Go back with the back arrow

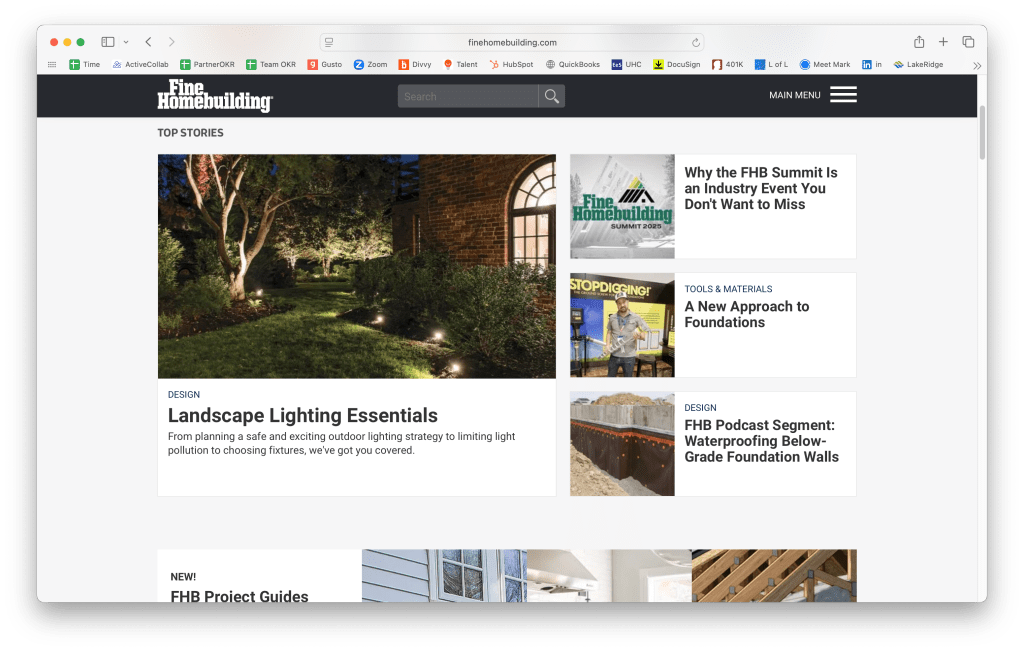click(x=148, y=42)
